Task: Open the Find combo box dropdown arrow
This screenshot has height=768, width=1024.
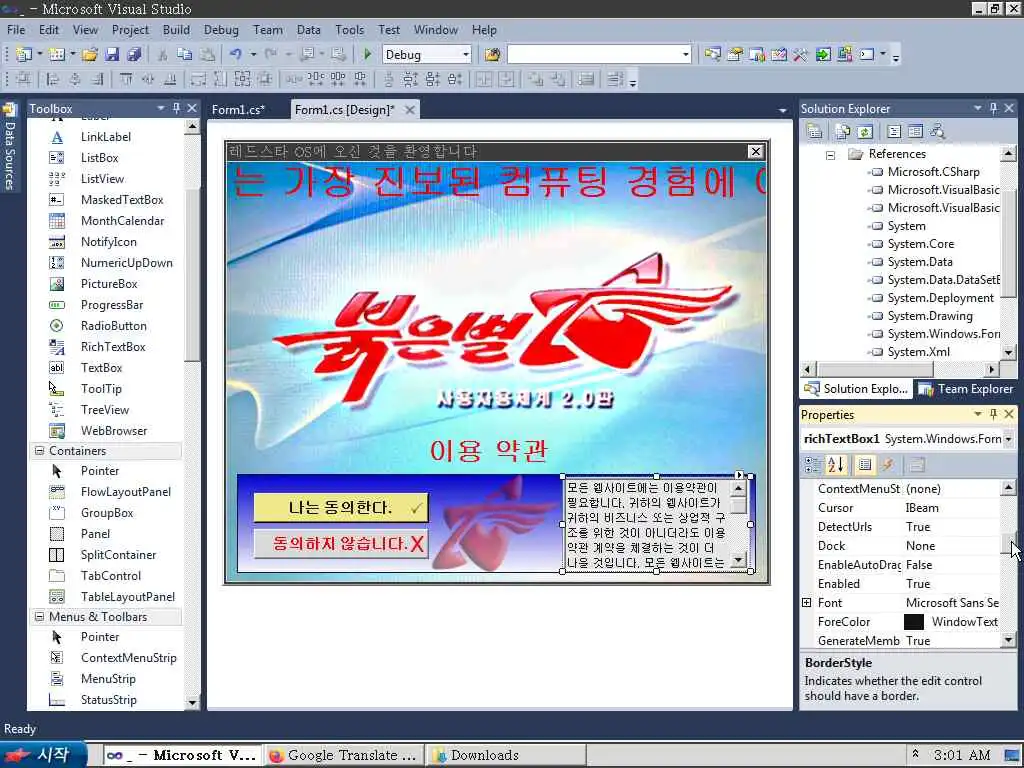Action: [686, 55]
